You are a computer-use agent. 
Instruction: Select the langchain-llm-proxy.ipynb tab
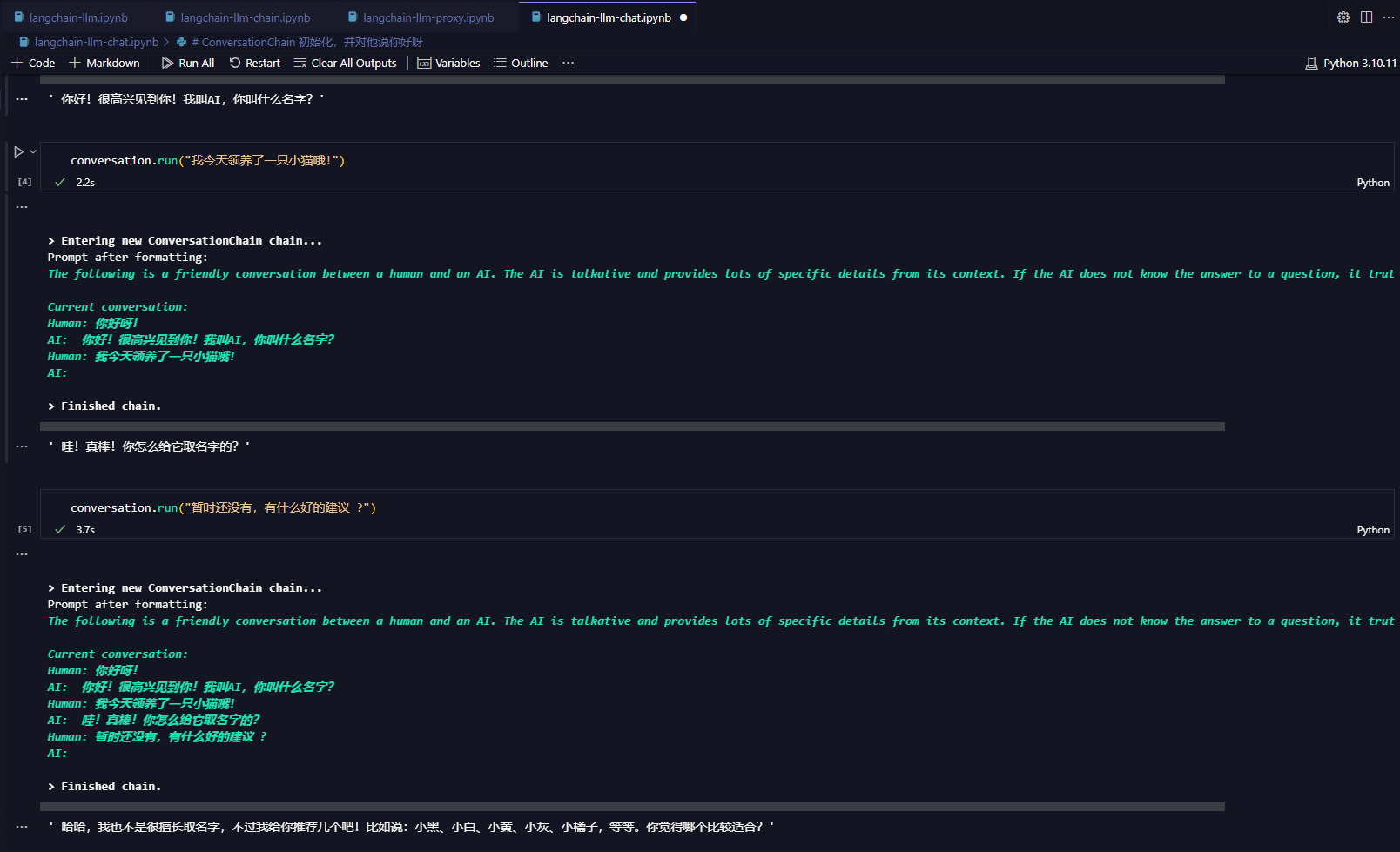coord(421,17)
